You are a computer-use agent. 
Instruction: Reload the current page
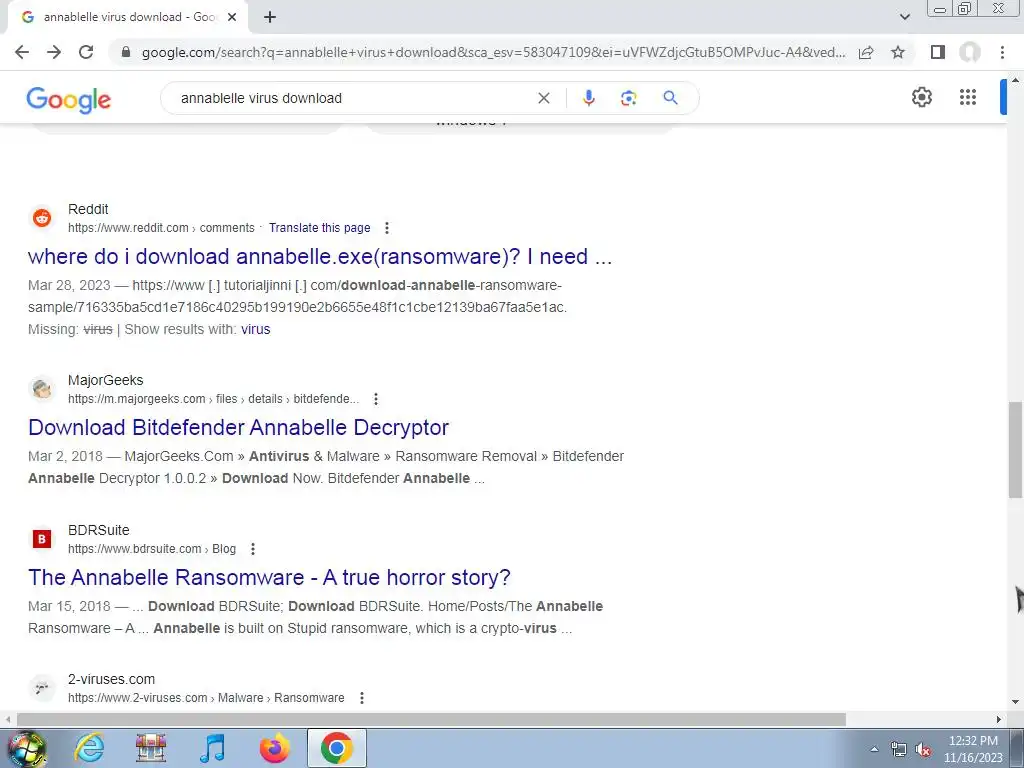click(86, 52)
